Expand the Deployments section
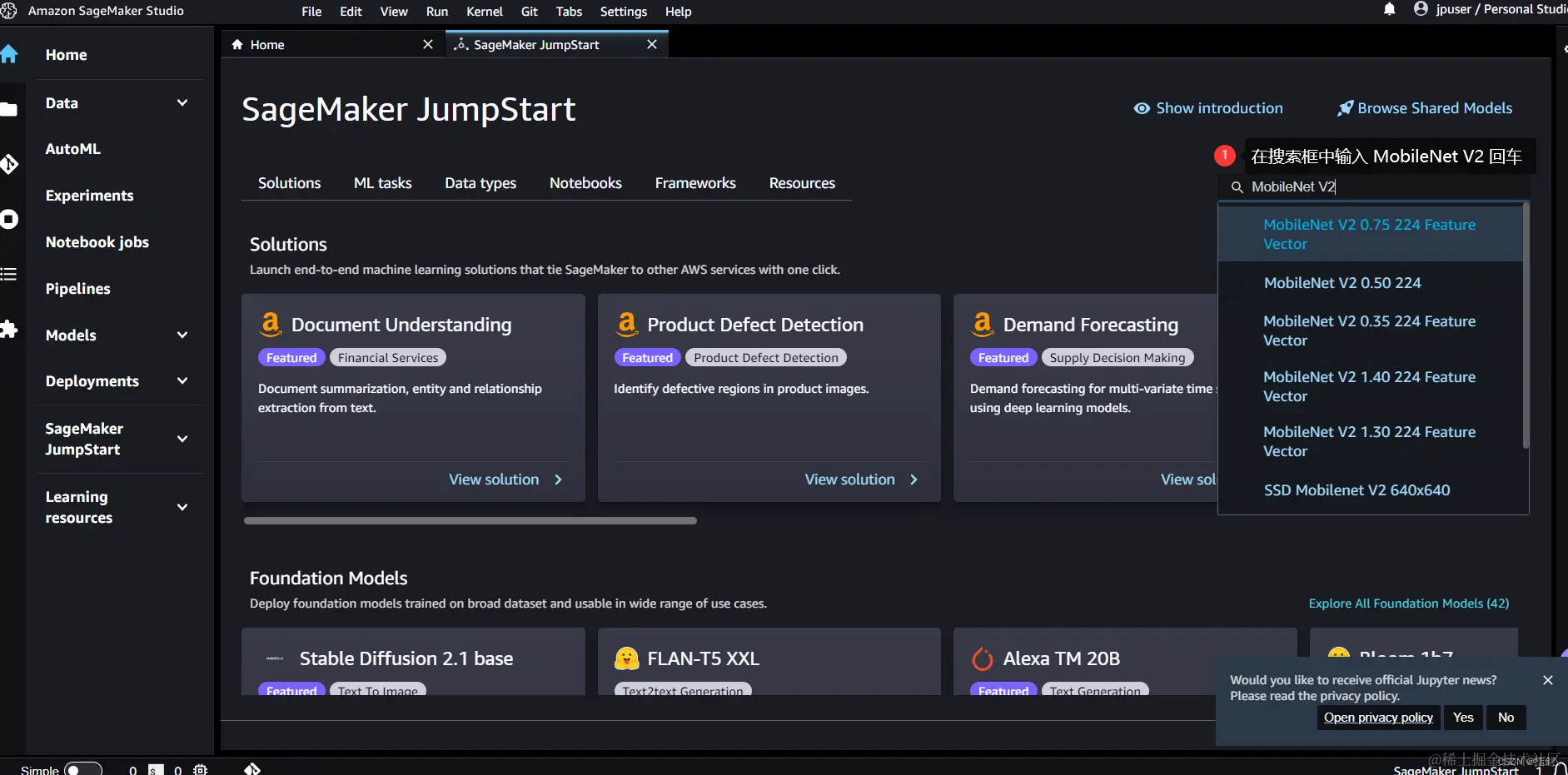 click(x=182, y=380)
